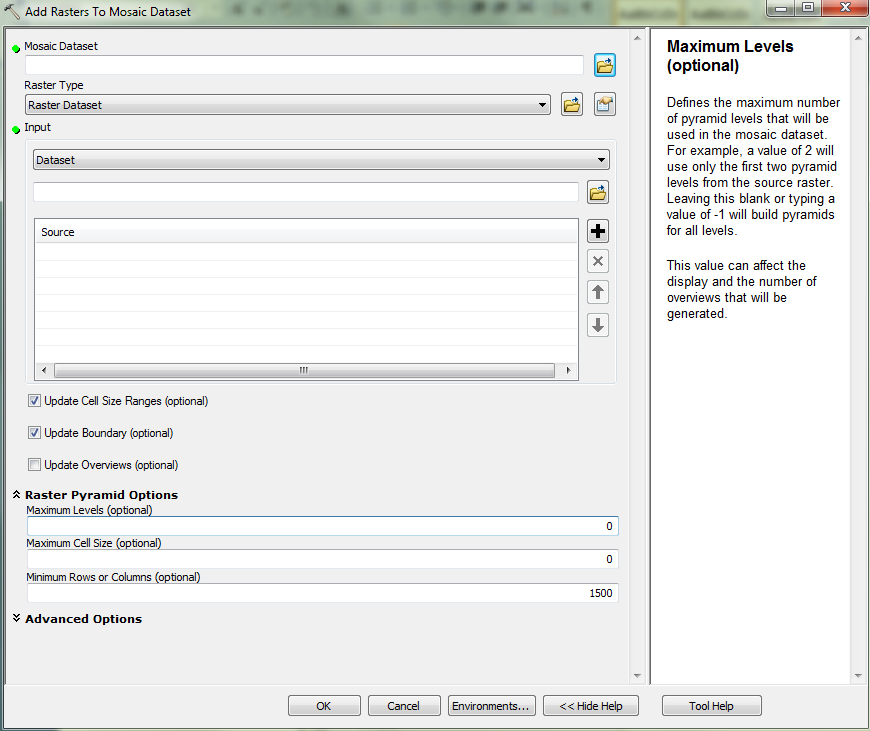
Task: Minimize the Add Rasters dialog
Action: point(781,8)
